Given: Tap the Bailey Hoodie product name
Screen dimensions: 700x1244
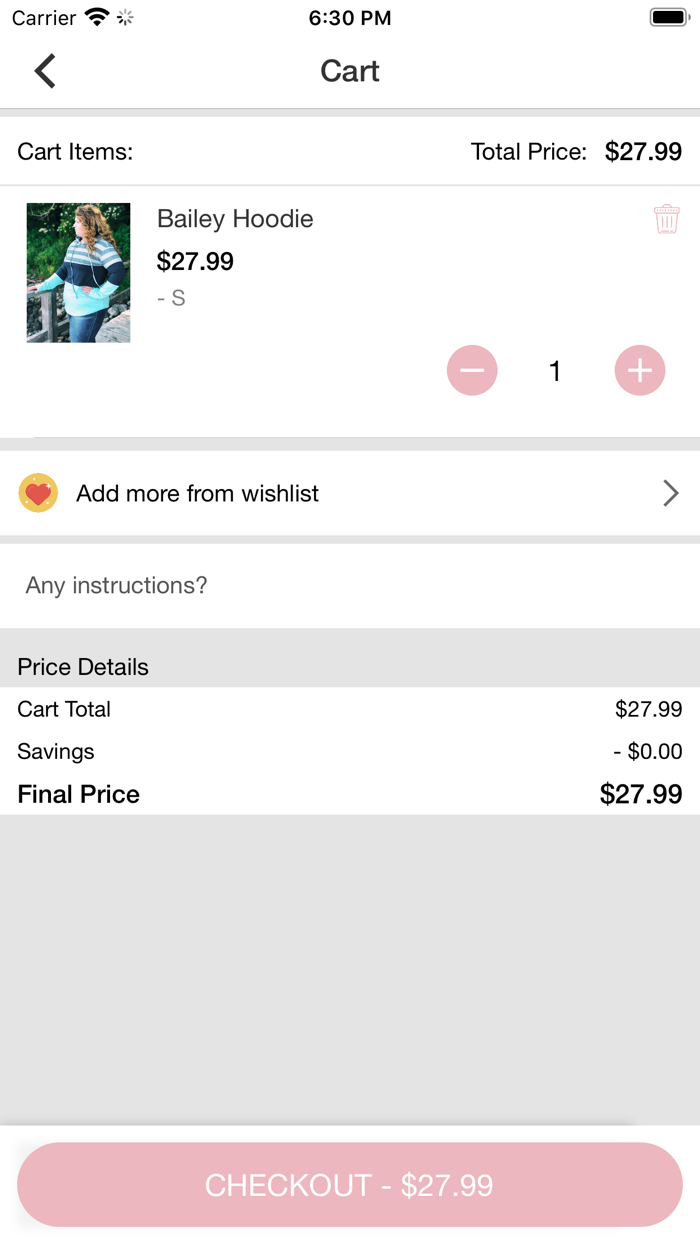Looking at the screenshot, I should click(x=235, y=219).
